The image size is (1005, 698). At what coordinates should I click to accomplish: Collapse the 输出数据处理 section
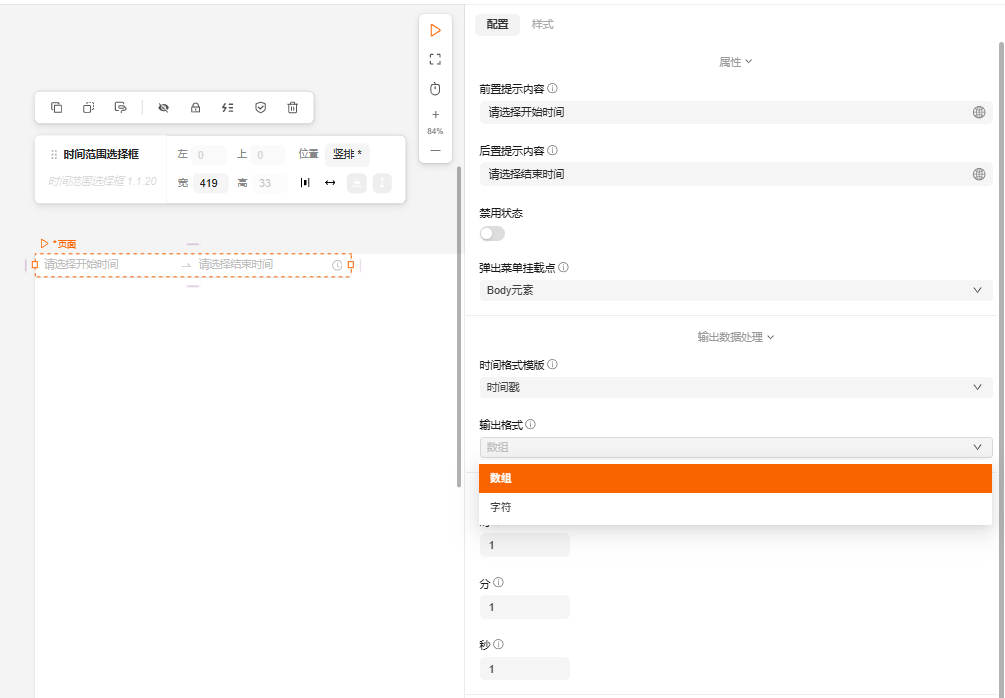click(736, 337)
